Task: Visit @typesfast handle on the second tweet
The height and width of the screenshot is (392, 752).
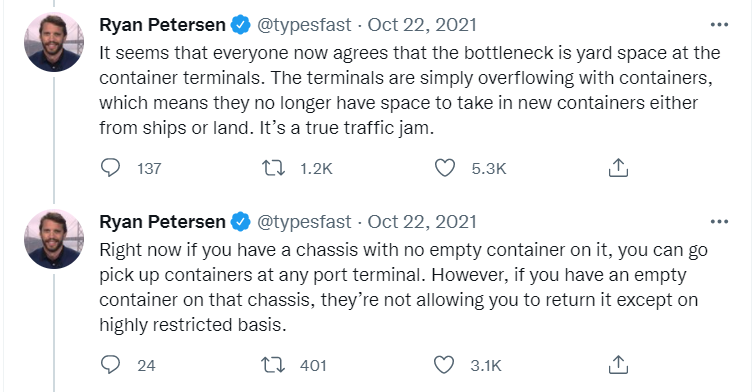Action: coord(304,222)
